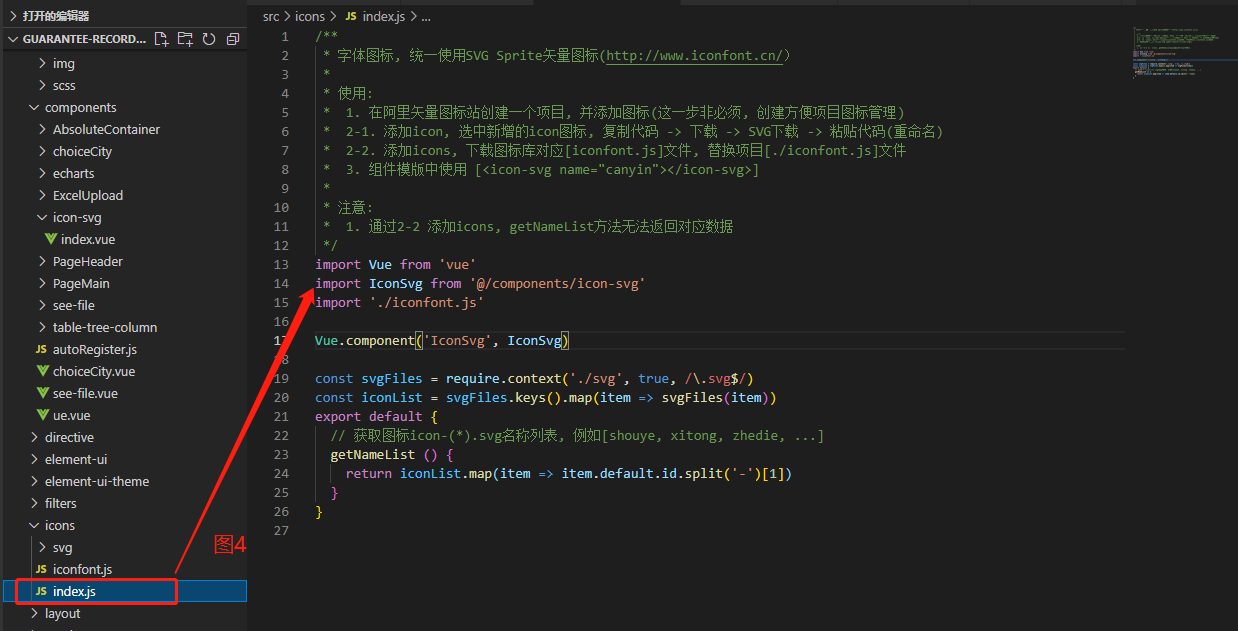The width and height of the screenshot is (1238, 631).
Task: Expand the layout folder chevron
Action: 34,613
